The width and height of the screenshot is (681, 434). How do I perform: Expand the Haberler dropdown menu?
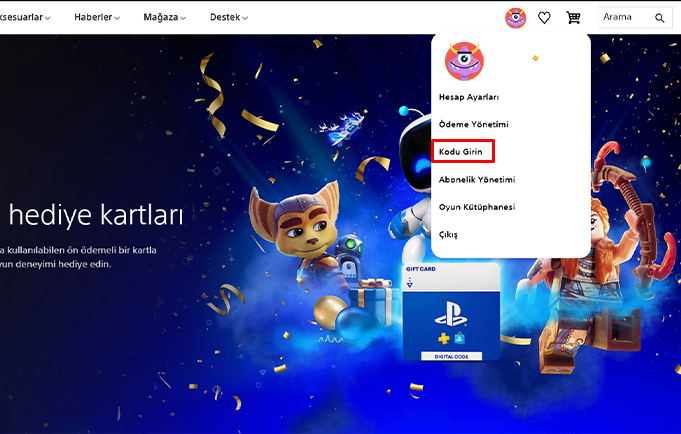[97, 17]
